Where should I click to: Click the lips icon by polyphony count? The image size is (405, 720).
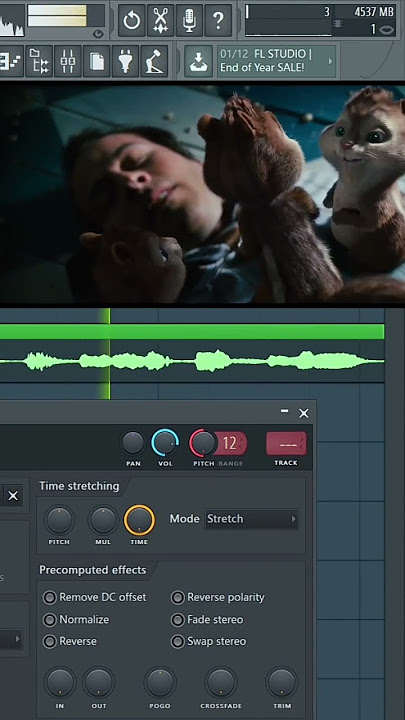pos(387,29)
